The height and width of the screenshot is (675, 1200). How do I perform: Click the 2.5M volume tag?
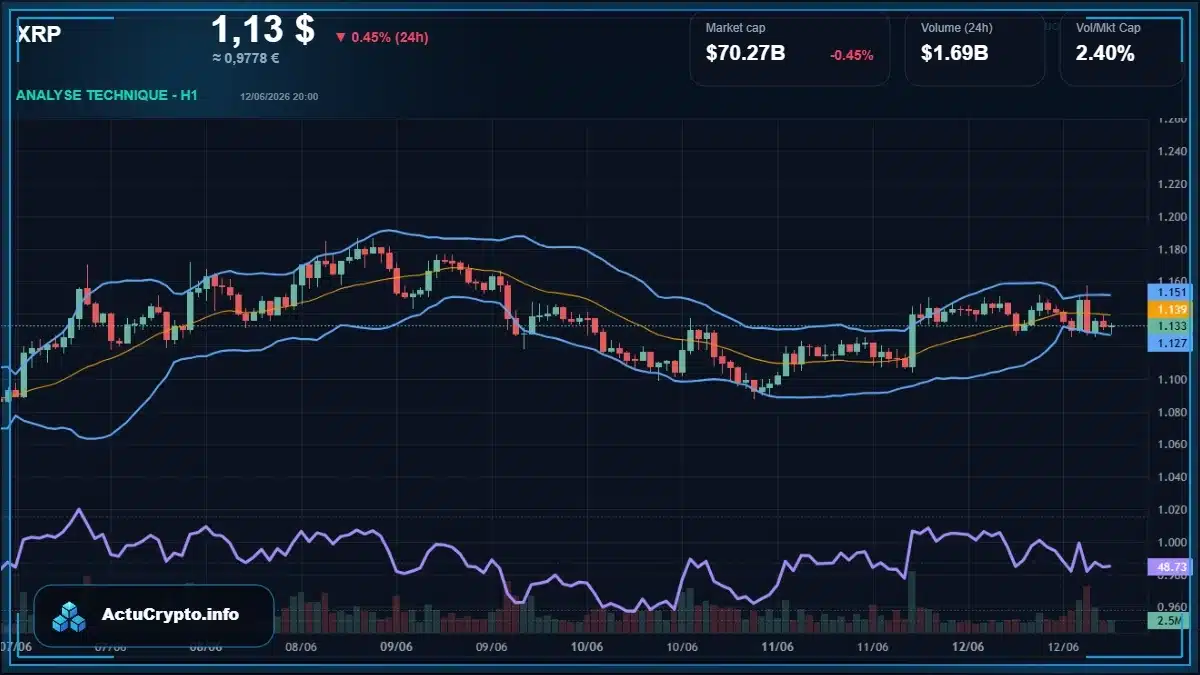[1168, 622]
